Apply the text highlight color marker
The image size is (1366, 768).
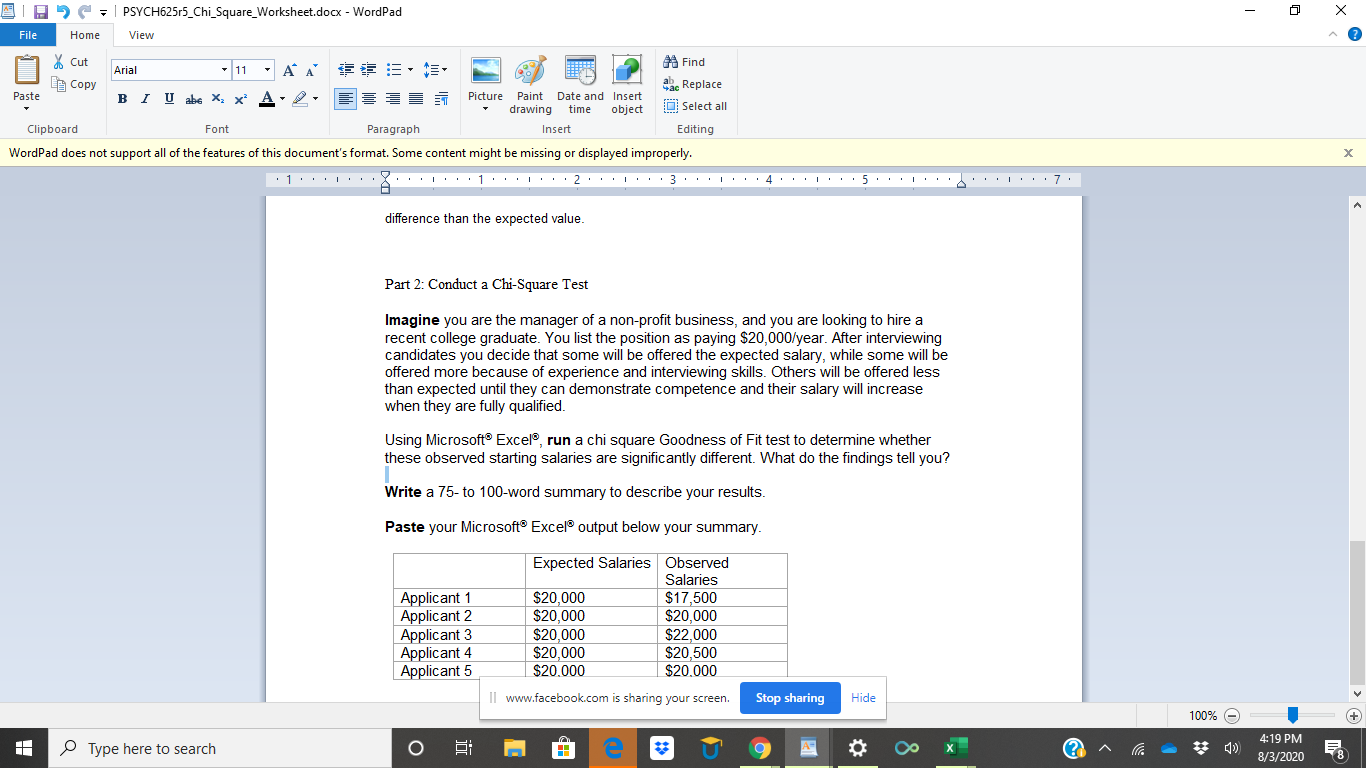coord(299,98)
